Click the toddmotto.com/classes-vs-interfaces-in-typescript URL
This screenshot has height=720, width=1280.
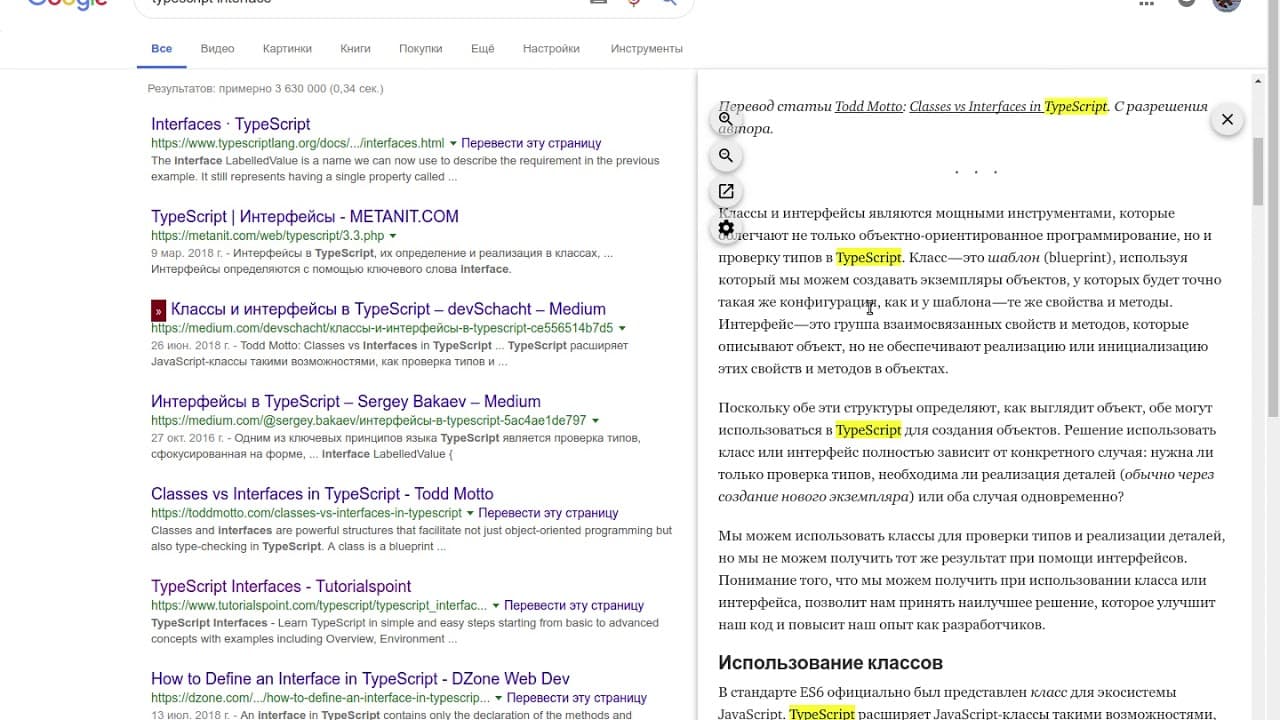tap(307, 513)
